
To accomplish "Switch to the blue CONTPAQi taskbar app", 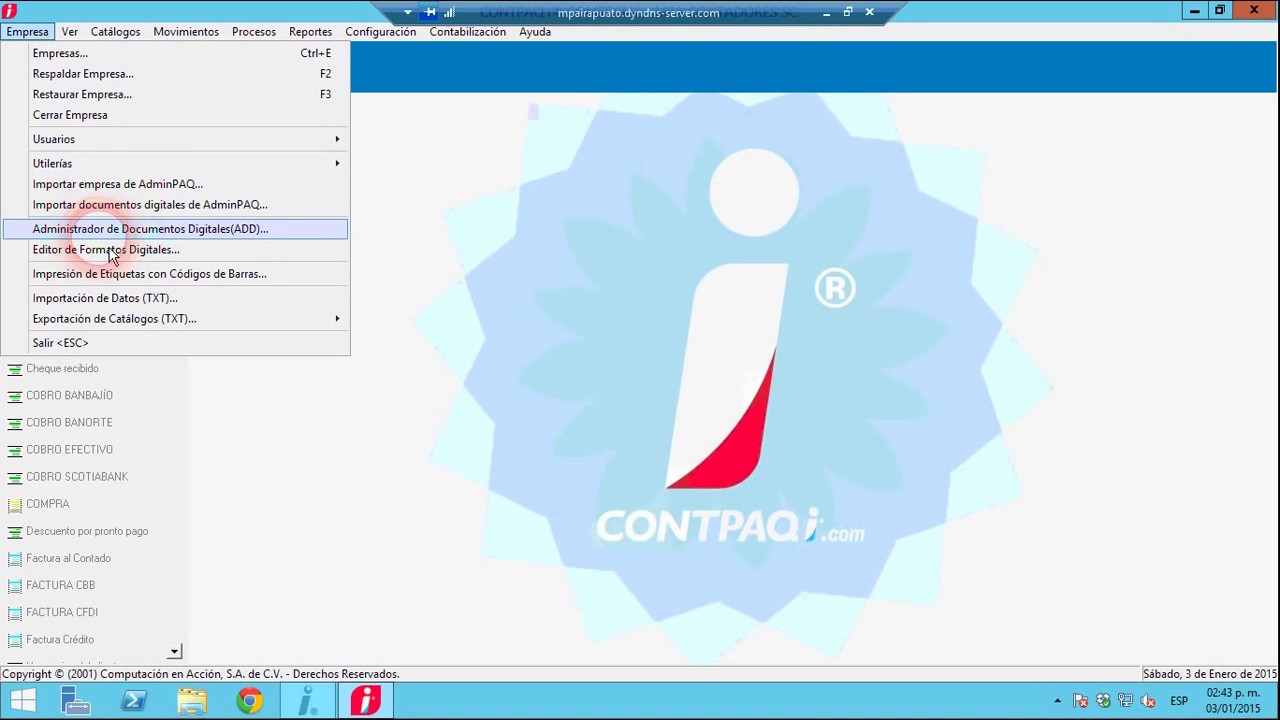I will pyautogui.click(x=308, y=701).
